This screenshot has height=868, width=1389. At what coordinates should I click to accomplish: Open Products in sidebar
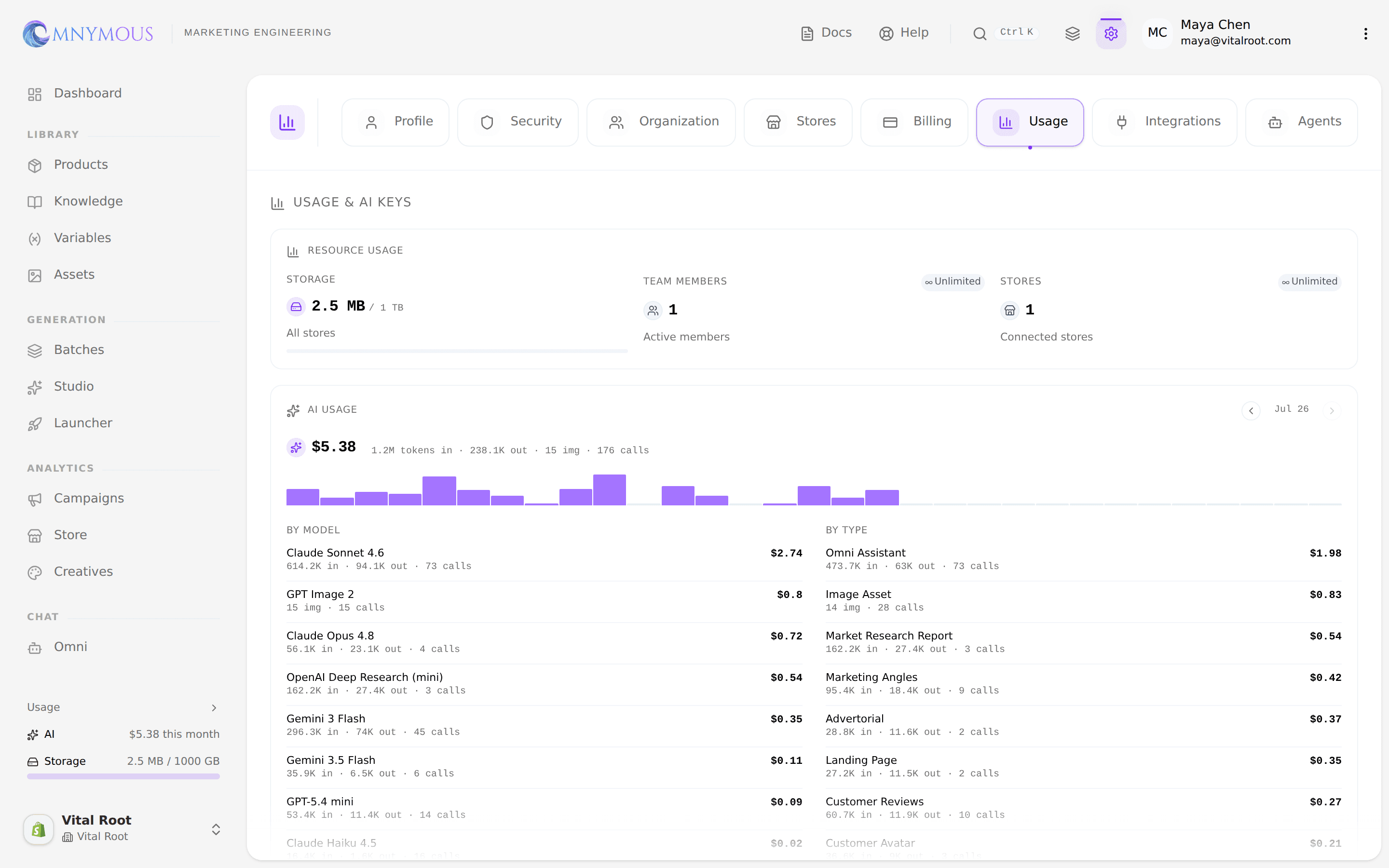coord(123,165)
